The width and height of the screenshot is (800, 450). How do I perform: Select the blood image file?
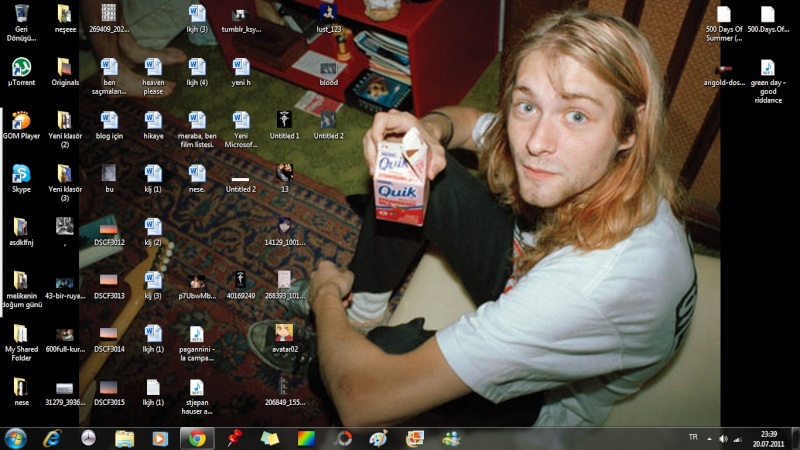coord(328,72)
